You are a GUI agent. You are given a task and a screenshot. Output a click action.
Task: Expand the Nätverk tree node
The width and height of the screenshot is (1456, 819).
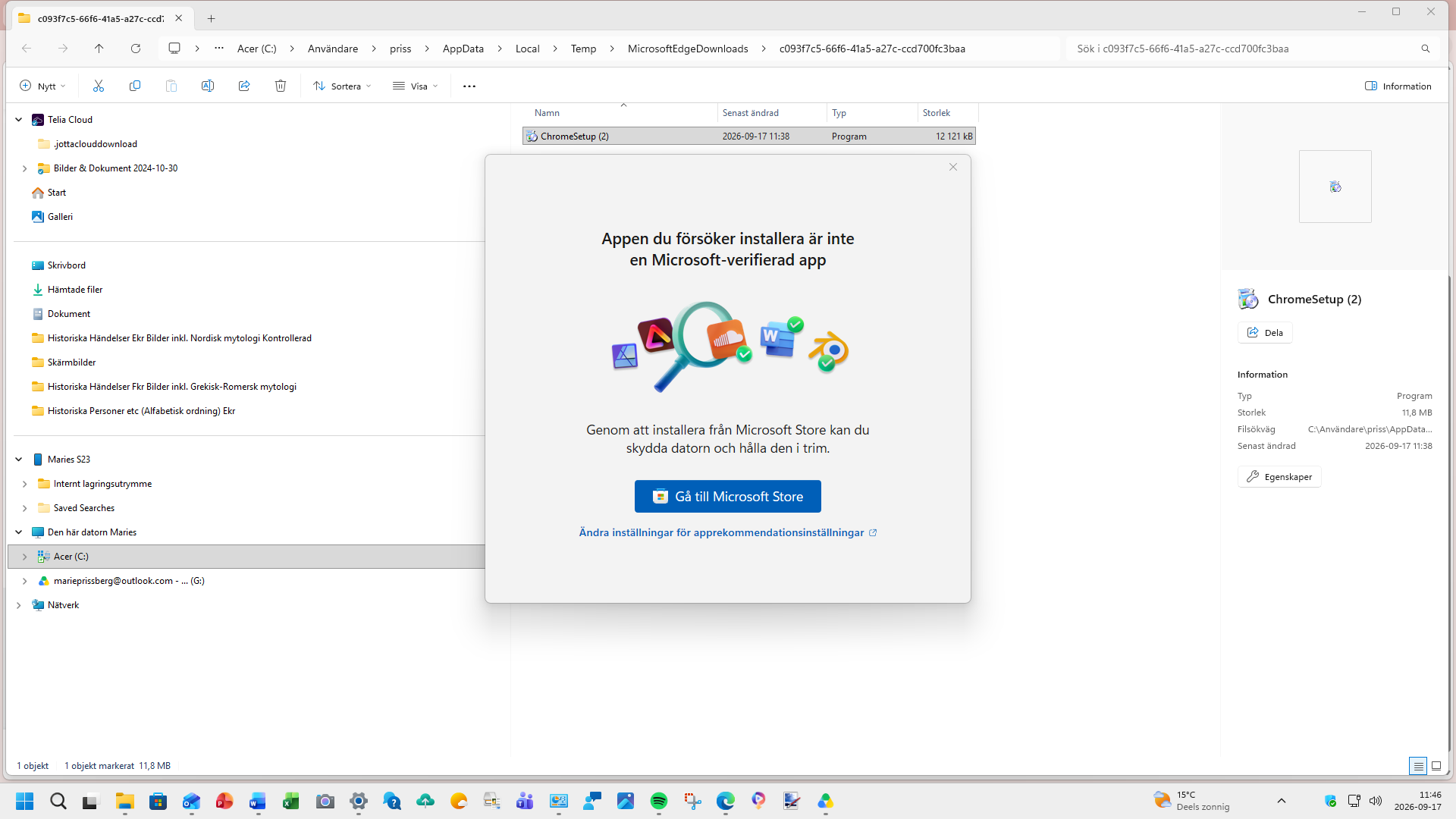pyautogui.click(x=19, y=605)
